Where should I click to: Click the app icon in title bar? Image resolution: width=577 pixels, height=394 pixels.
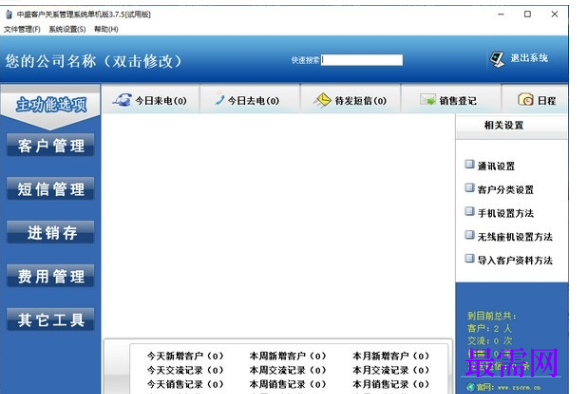point(9,15)
